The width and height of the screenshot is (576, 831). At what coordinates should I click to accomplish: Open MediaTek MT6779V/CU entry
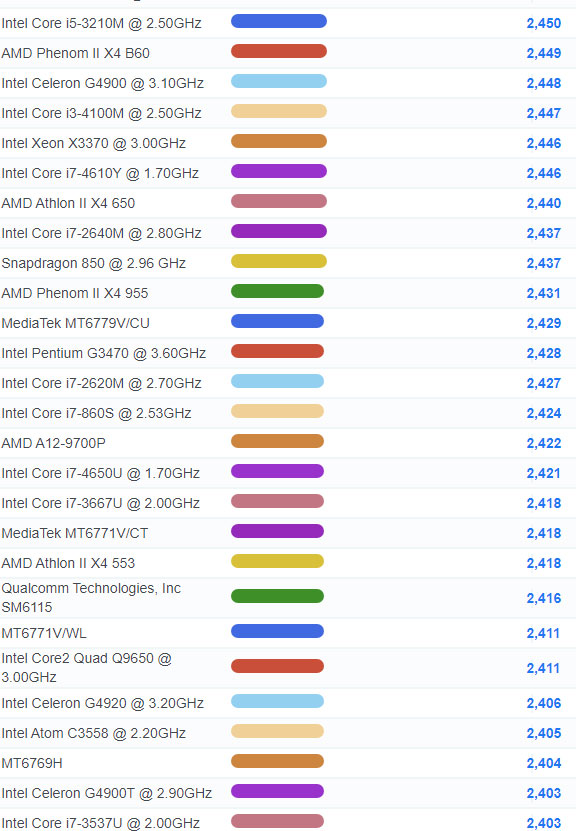tap(75, 323)
